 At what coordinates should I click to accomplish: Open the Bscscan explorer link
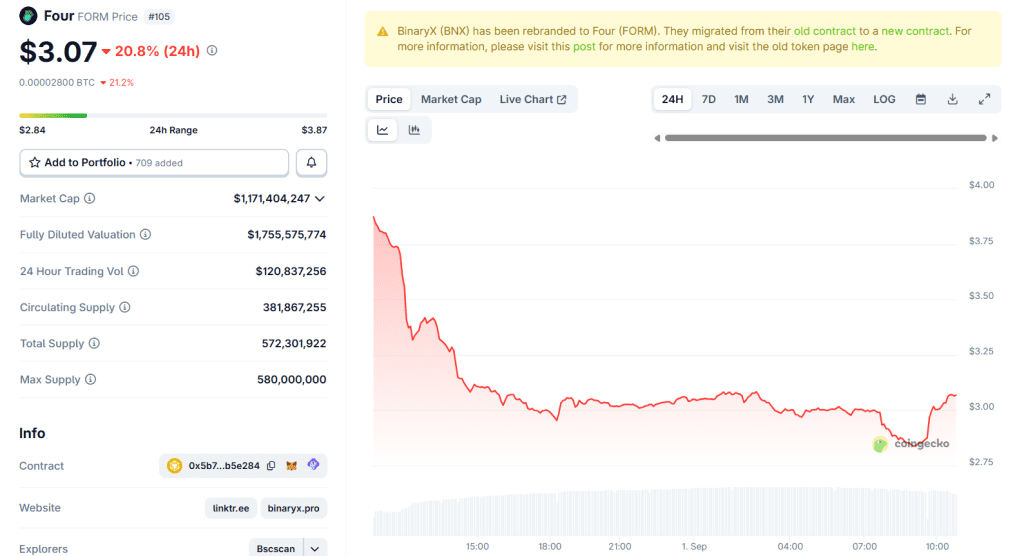(x=276, y=549)
